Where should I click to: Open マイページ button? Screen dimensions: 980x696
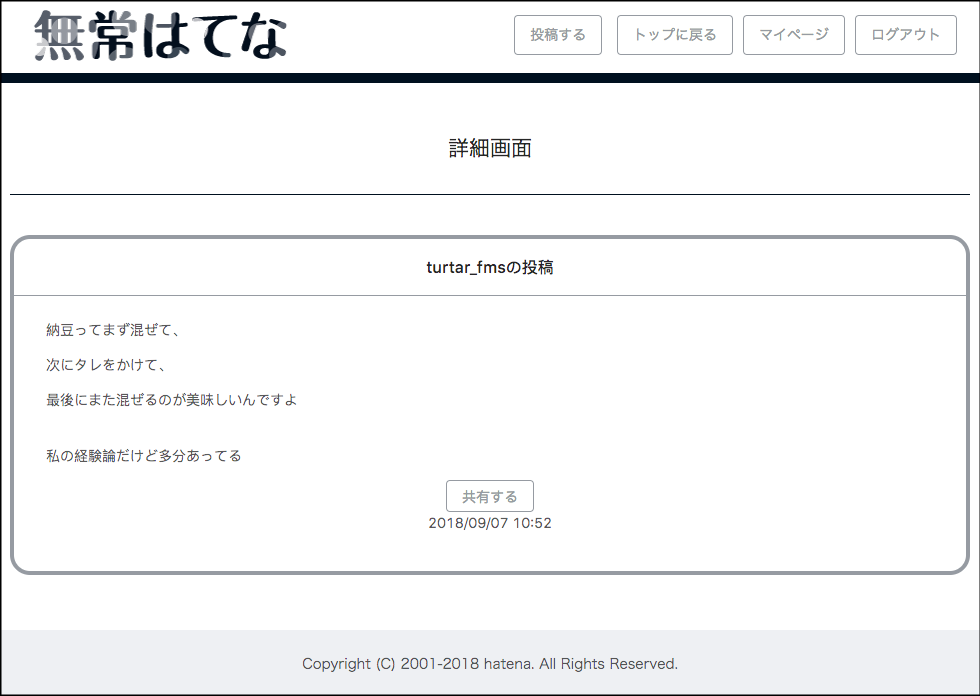pos(794,35)
